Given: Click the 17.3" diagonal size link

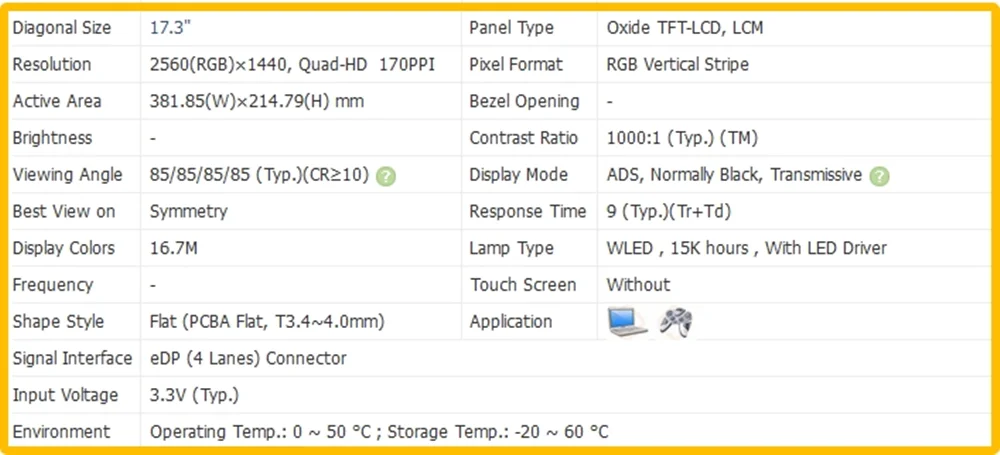Looking at the screenshot, I should [x=165, y=27].
